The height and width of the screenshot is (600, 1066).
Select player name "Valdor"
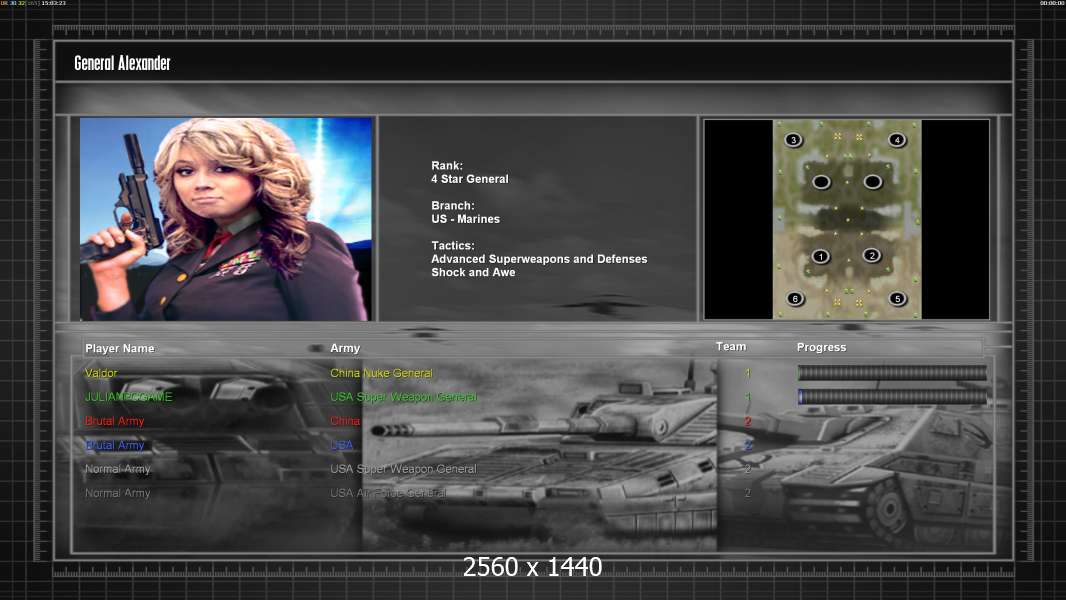point(101,373)
